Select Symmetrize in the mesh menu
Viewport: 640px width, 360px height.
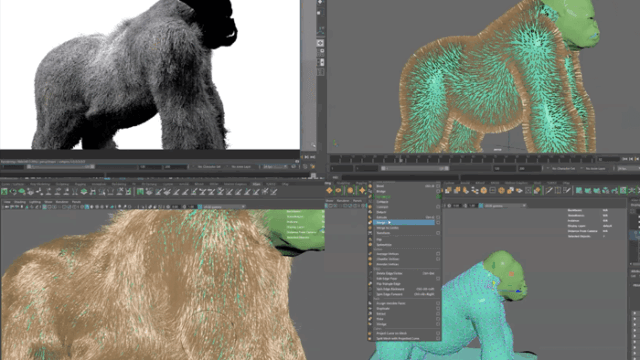point(384,244)
